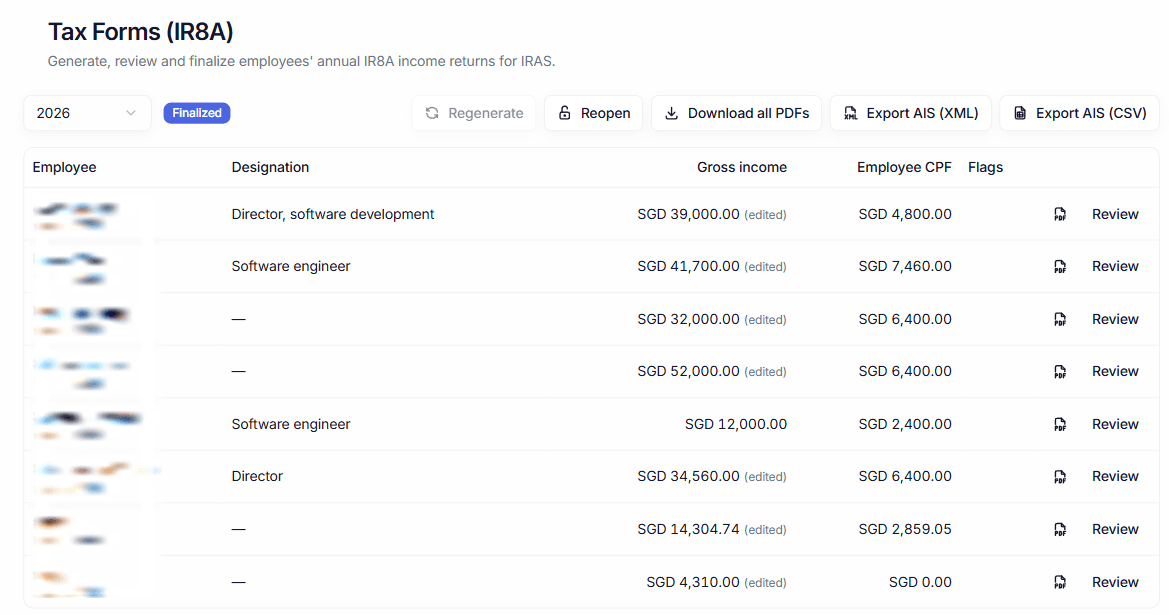This screenshot has width=1169, height=615.
Task: Open PDF for the SGD 4,310.00 row
Action: [x=1059, y=583]
